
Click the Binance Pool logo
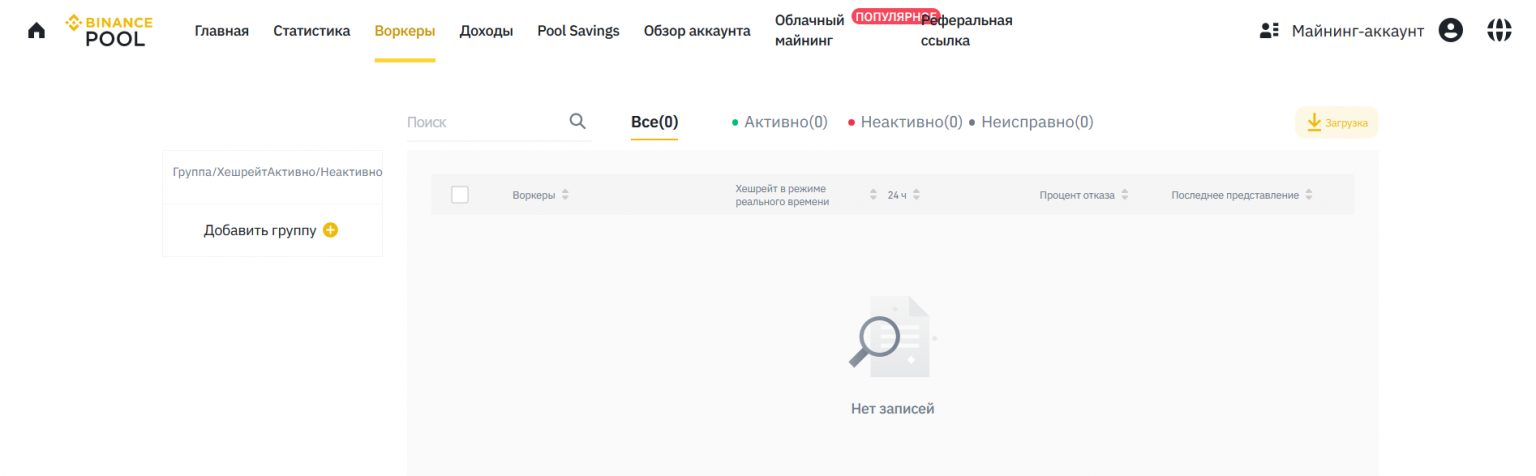(x=110, y=30)
